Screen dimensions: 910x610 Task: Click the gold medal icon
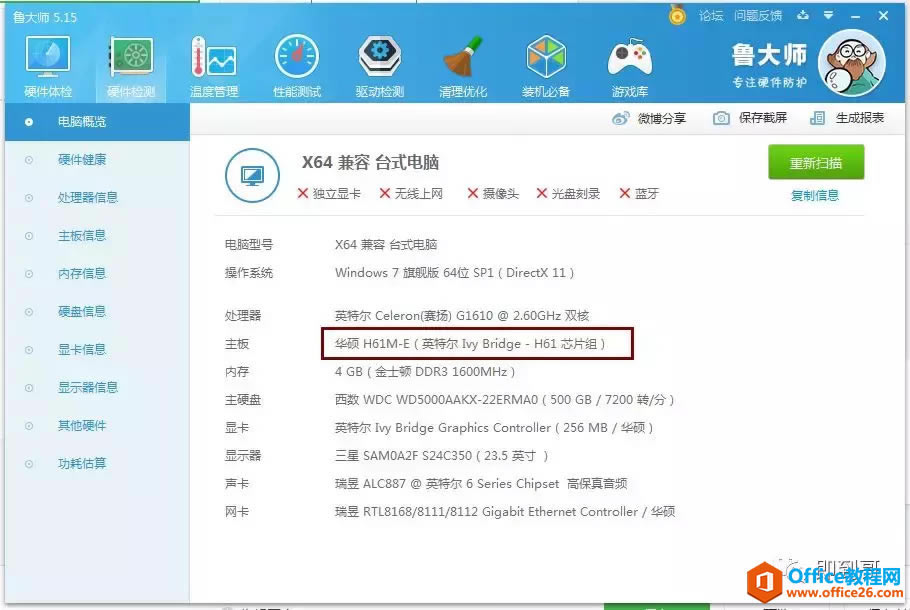(677, 15)
